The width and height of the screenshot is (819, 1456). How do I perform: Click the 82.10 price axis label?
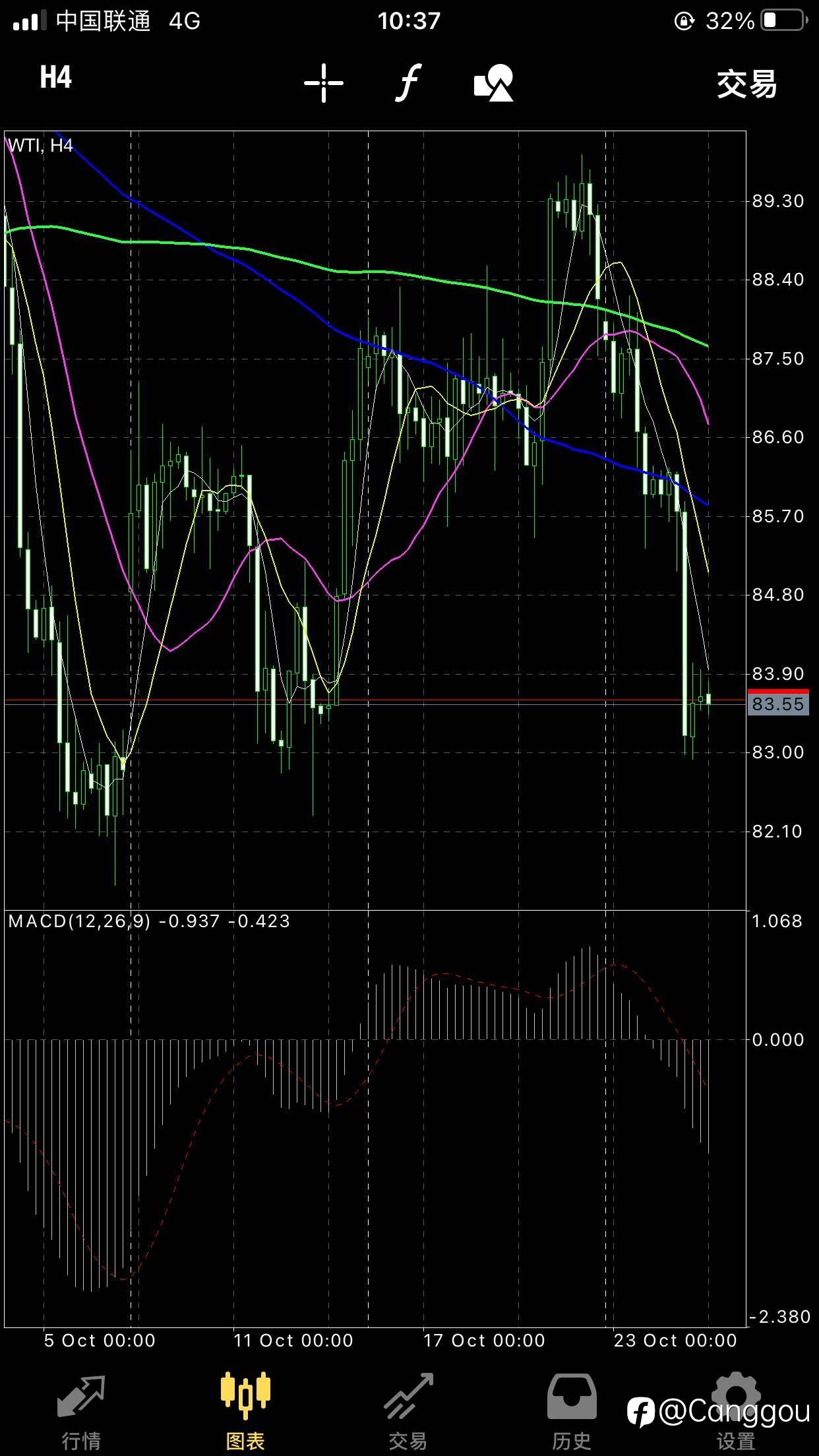(x=778, y=832)
